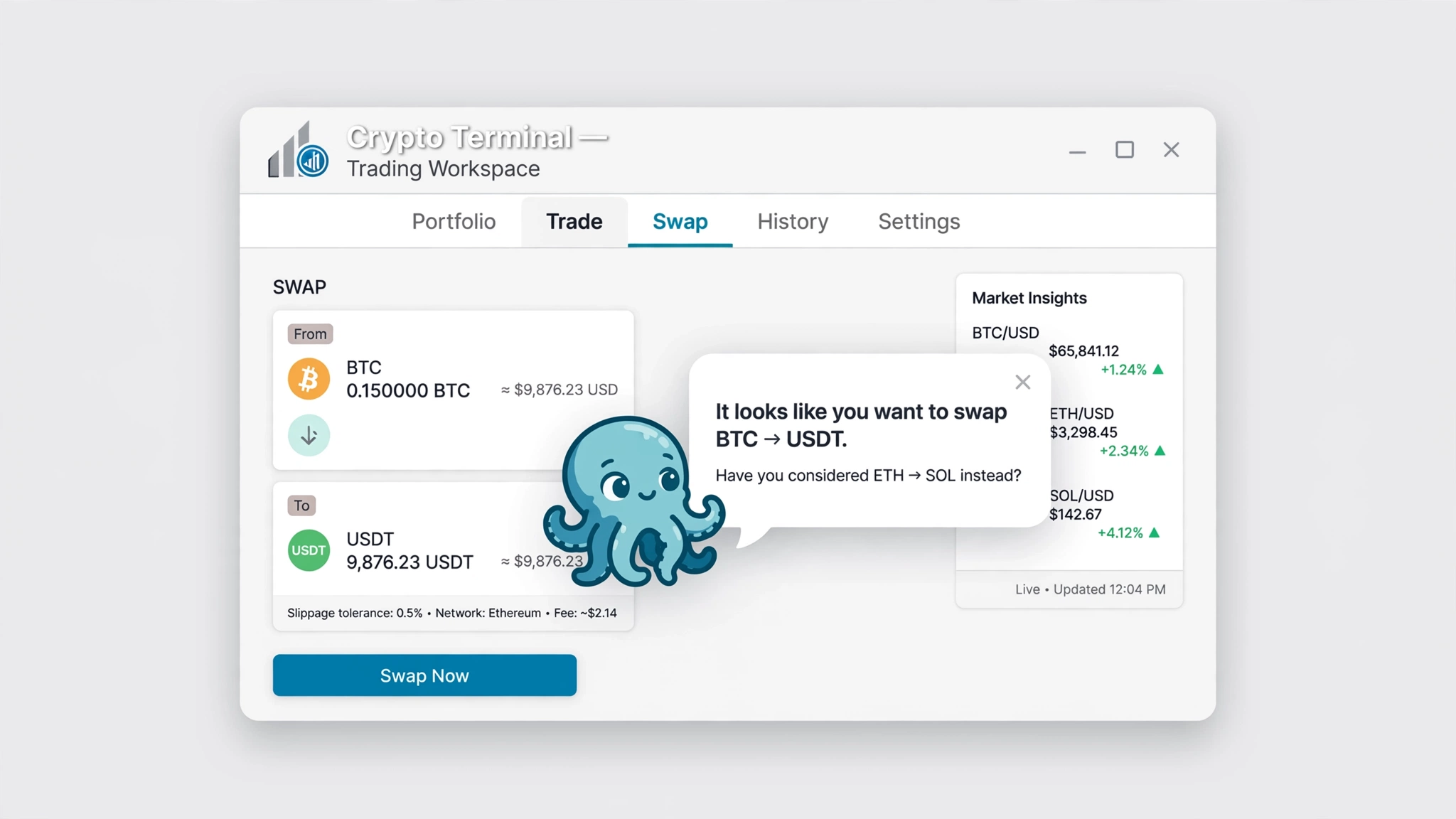The height and width of the screenshot is (819, 1456).
Task: Switch to the Trade tab
Action: tap(574, 222)
